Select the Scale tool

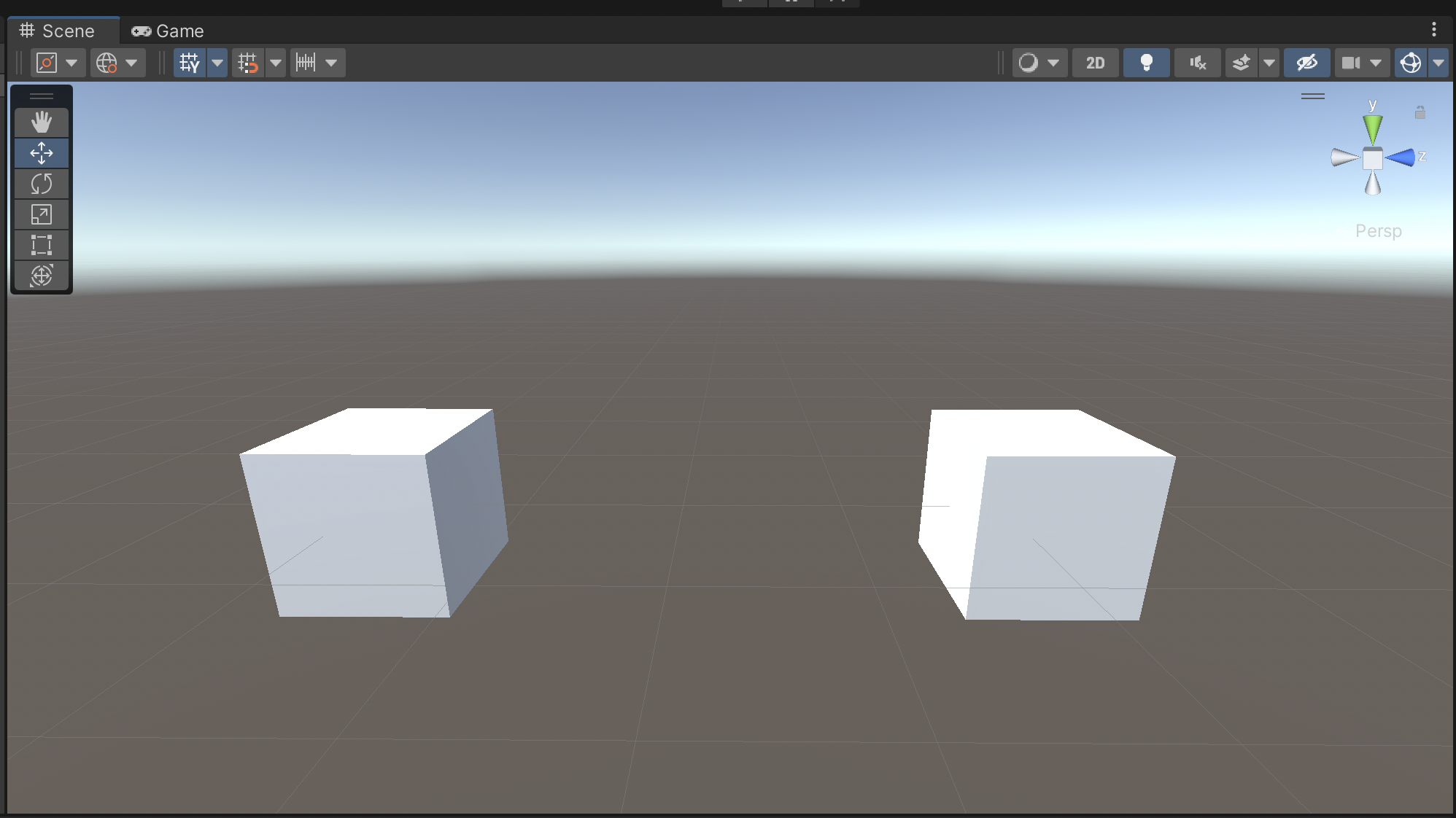42,214
